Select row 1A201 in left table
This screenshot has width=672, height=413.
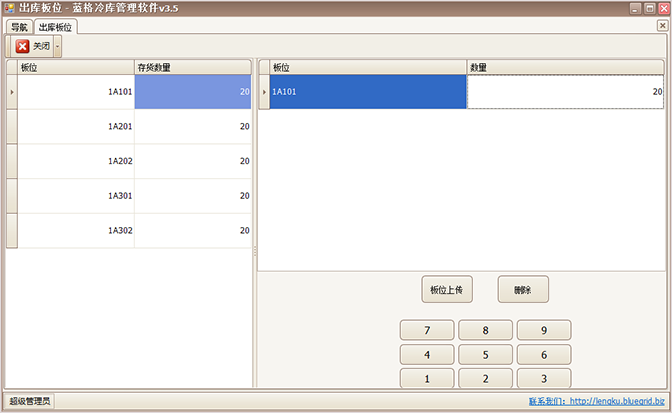pyautogui.click(x=76, y=127)
